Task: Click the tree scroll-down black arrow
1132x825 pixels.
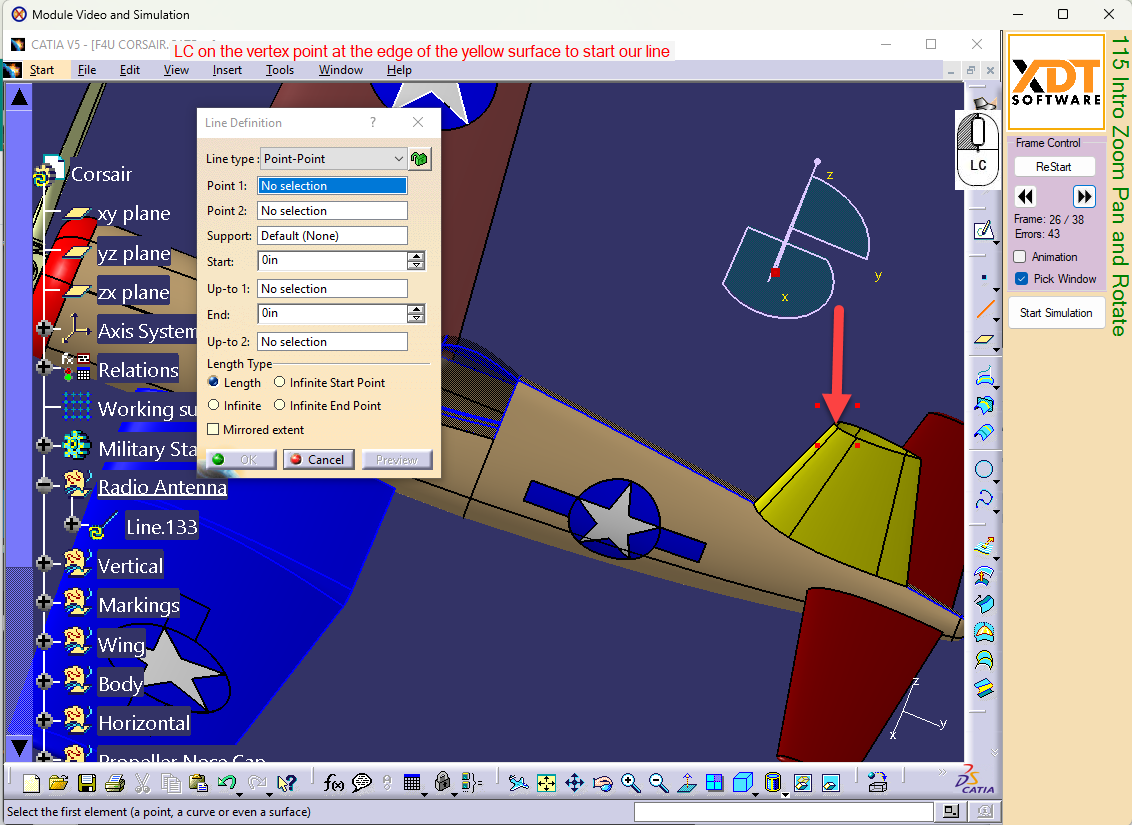Action: point(19,748)
